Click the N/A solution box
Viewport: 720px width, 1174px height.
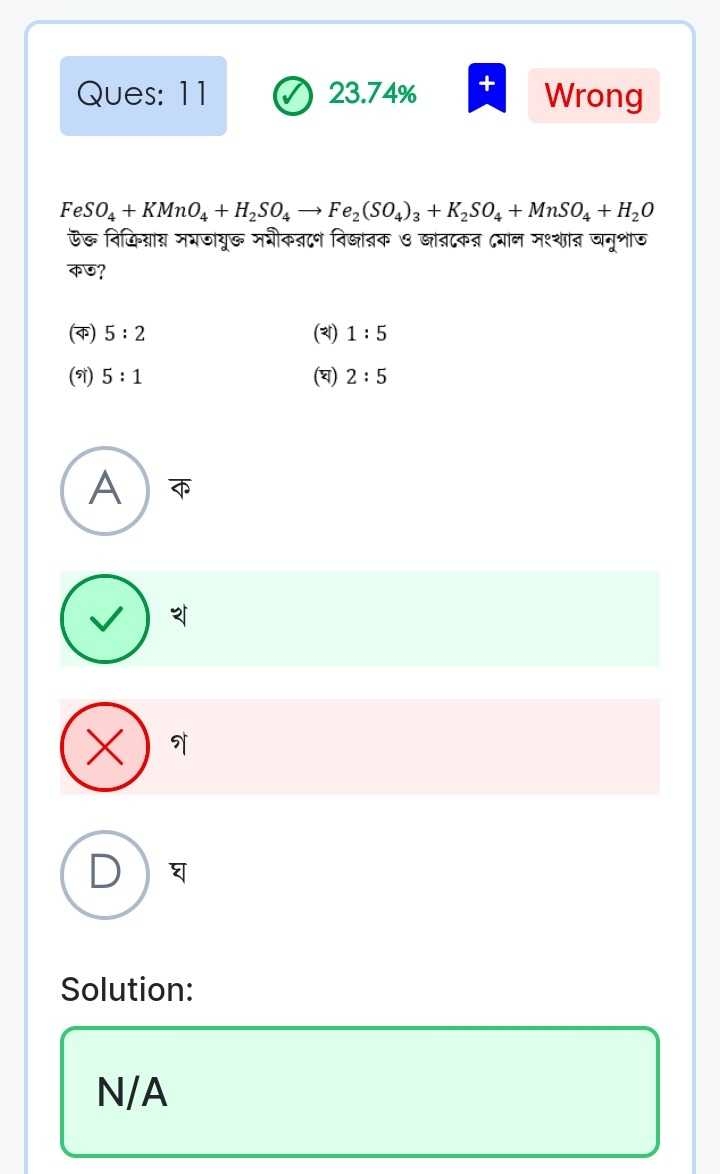coord(360,1092)
